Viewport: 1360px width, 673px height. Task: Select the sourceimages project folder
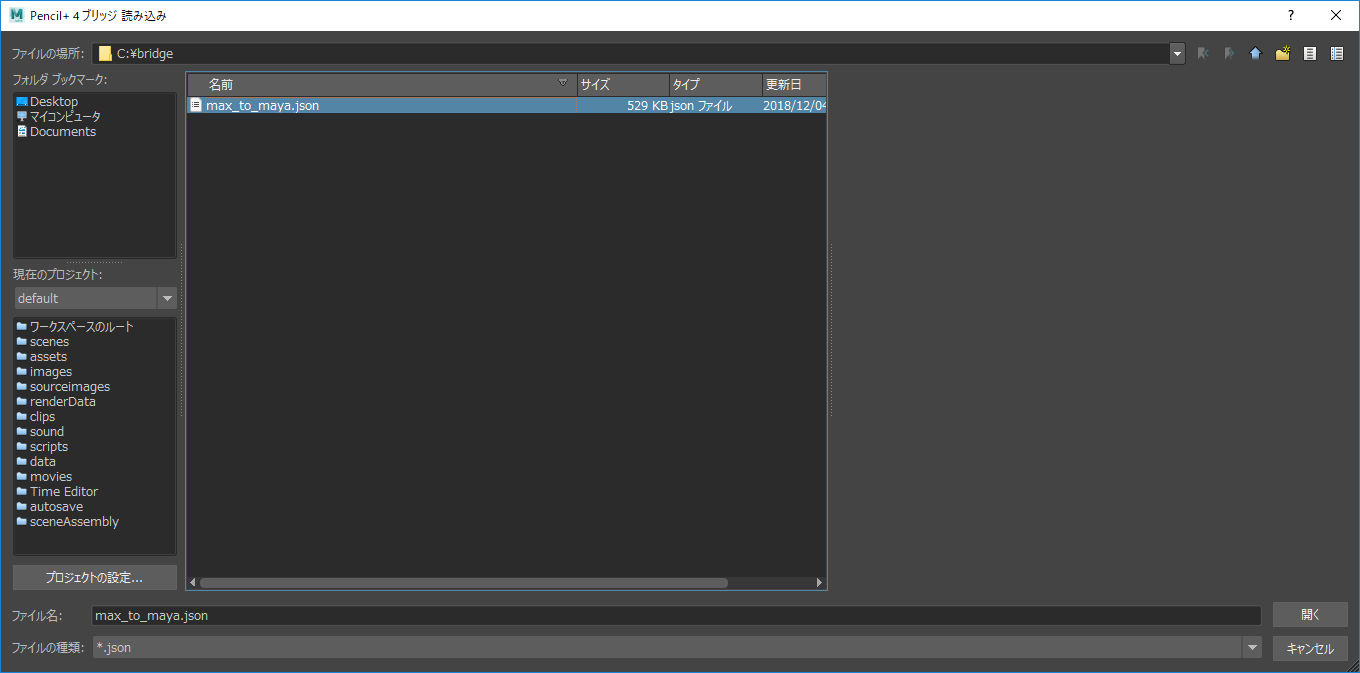(69, 387)
